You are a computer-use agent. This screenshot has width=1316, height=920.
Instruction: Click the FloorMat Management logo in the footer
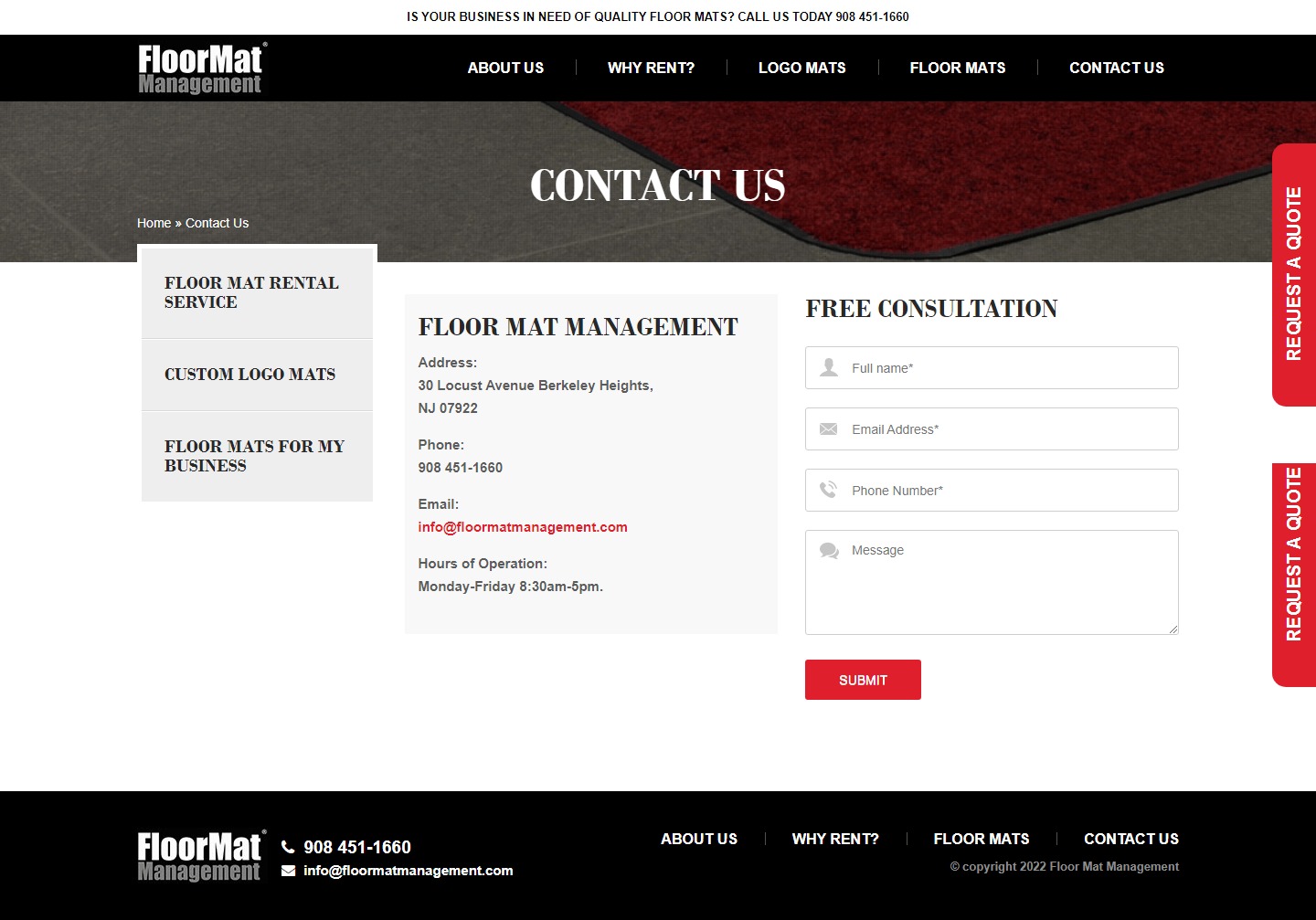click(x=200, y=855)
